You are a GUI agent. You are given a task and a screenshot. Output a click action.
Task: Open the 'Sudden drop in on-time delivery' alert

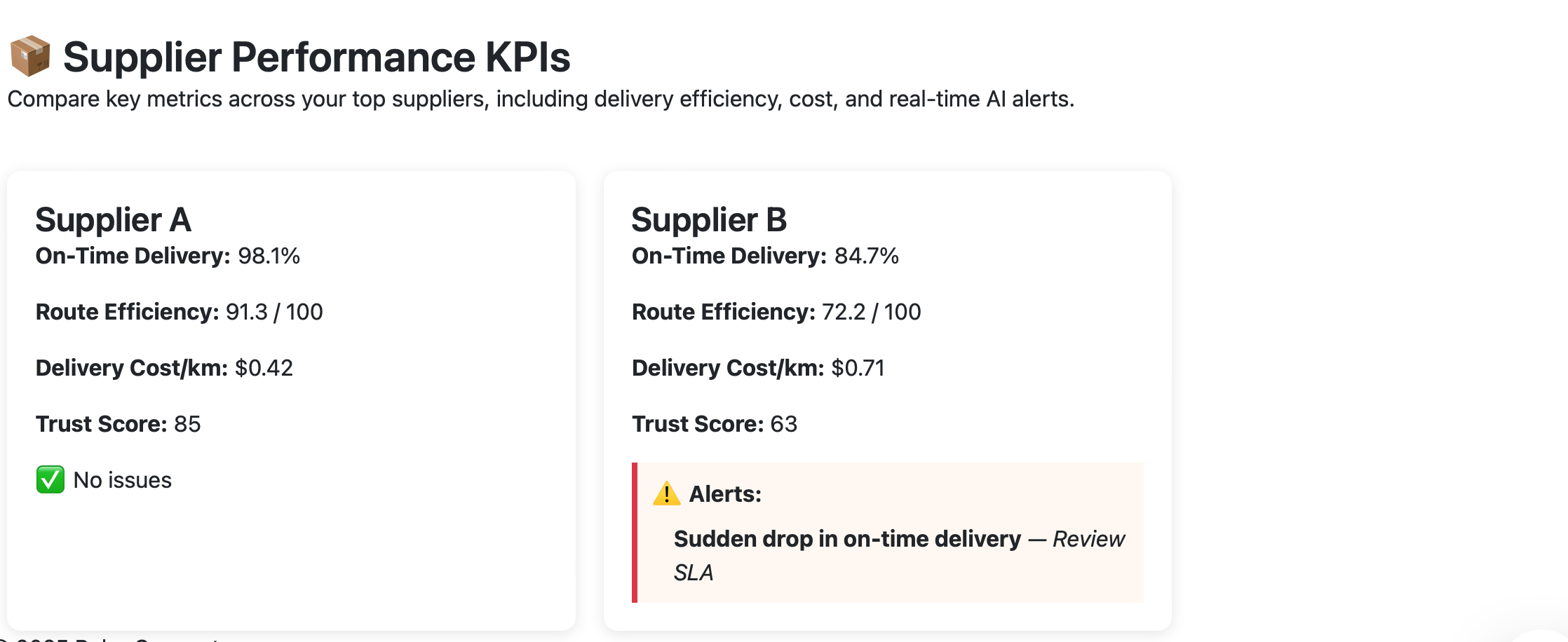coord(847,539)
